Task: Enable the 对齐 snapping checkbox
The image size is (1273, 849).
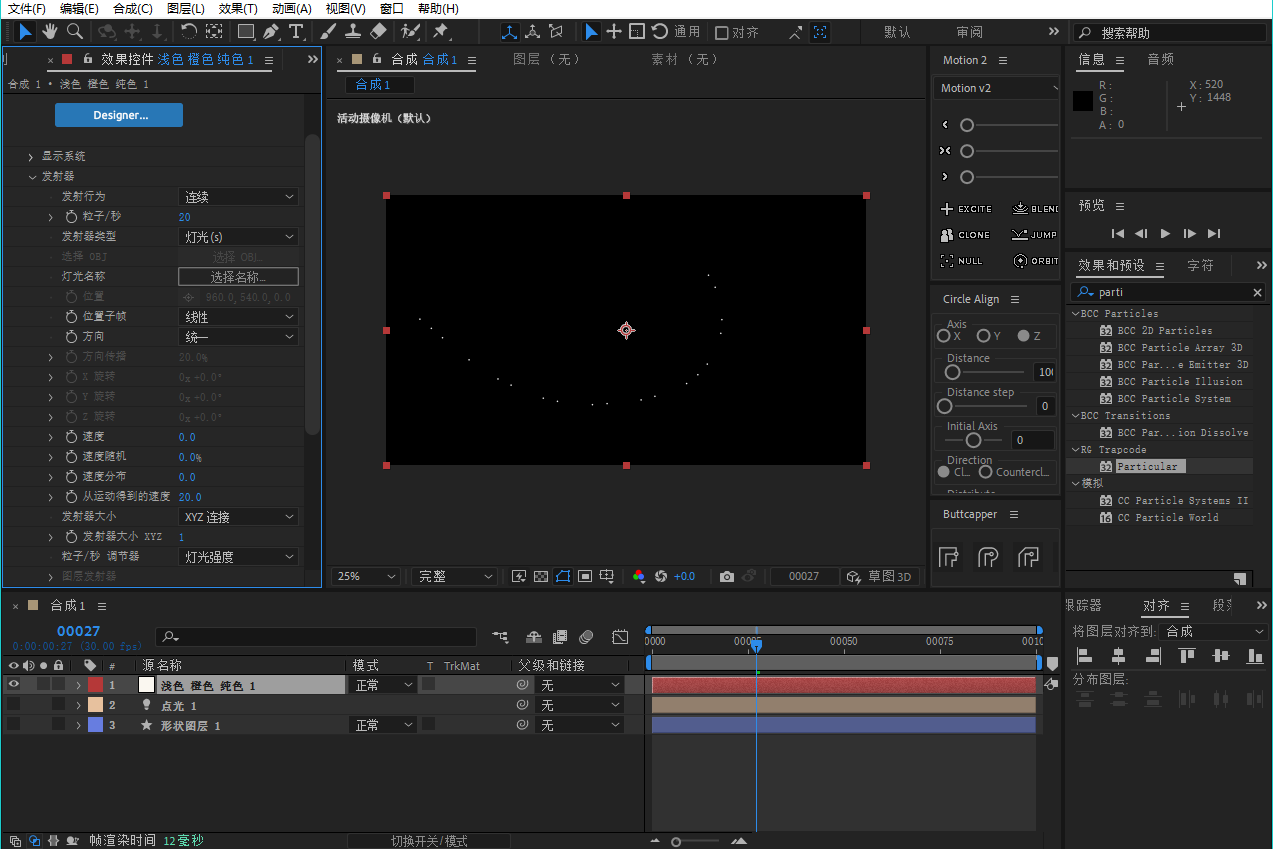Action: click(721, 32)
